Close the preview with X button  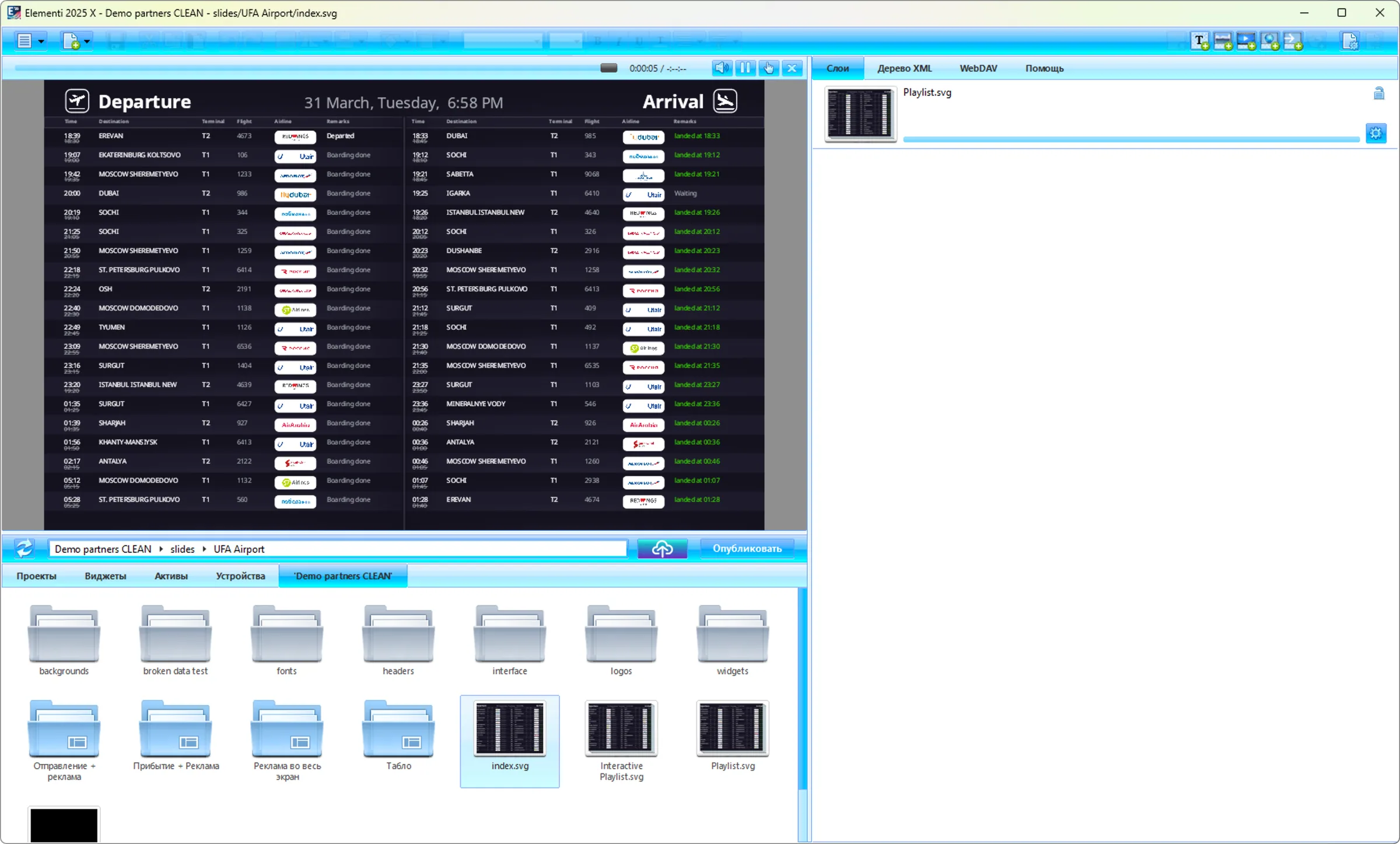coord(792,68)
